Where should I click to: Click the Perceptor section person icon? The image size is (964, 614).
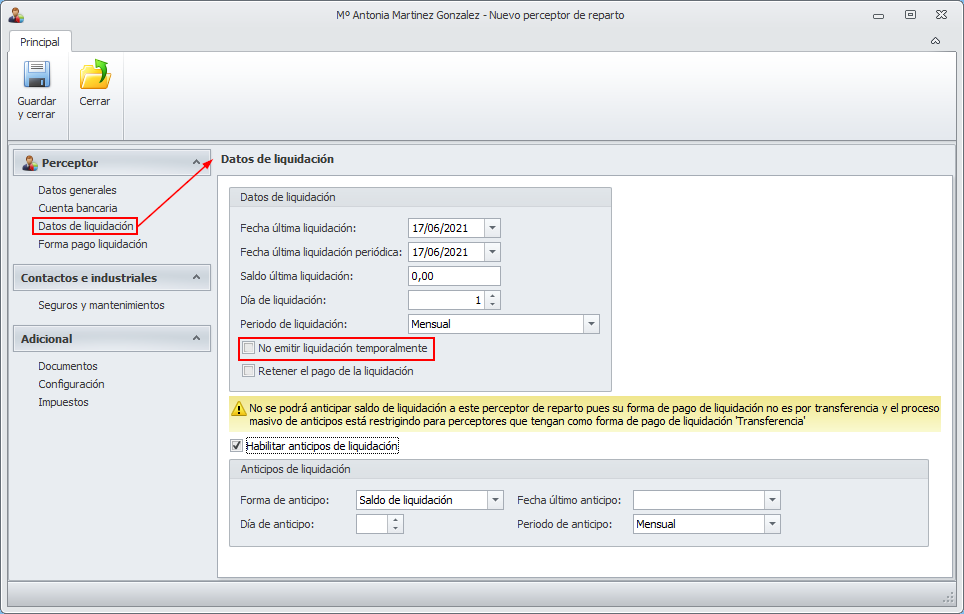30,163
